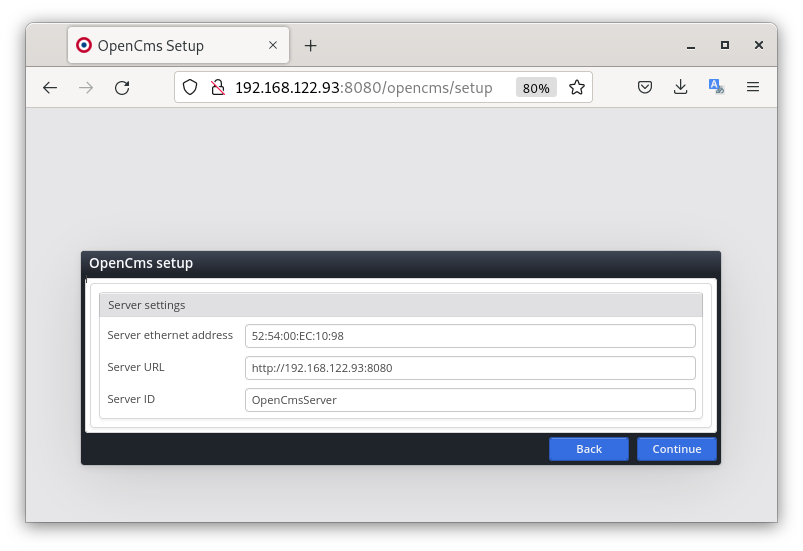Bookmark this page with the star icon
This screenshot has width=803, height=551.
click(577, 88)
